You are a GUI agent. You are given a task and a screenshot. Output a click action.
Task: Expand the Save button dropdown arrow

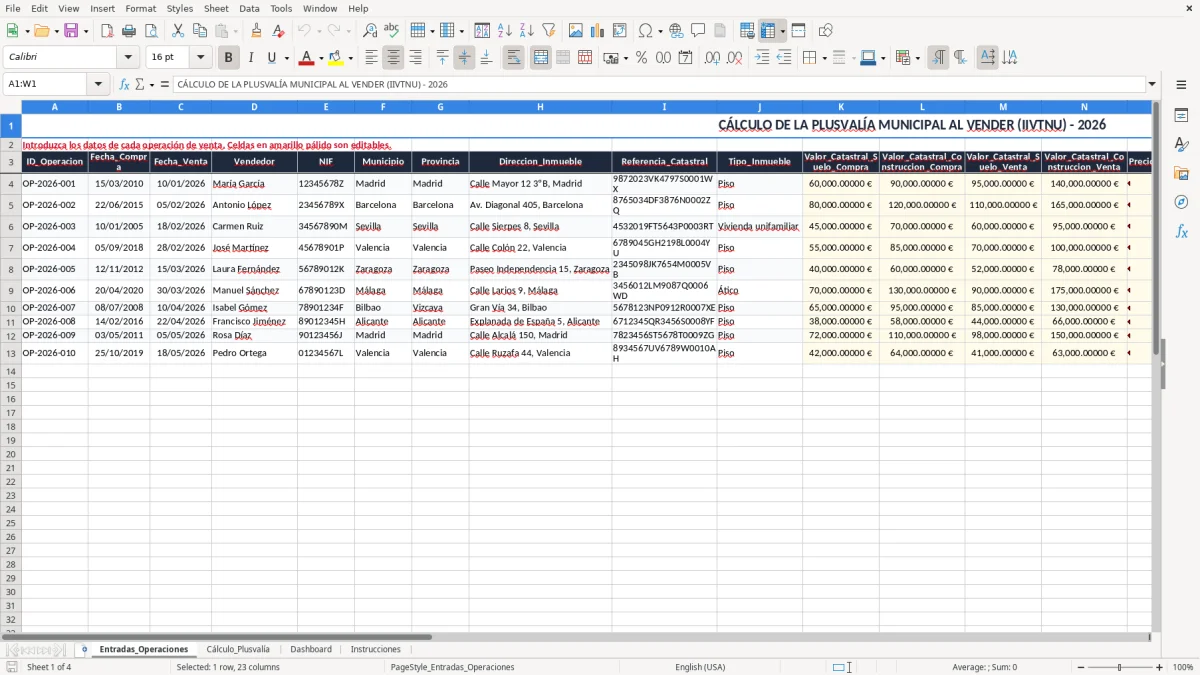85,31
